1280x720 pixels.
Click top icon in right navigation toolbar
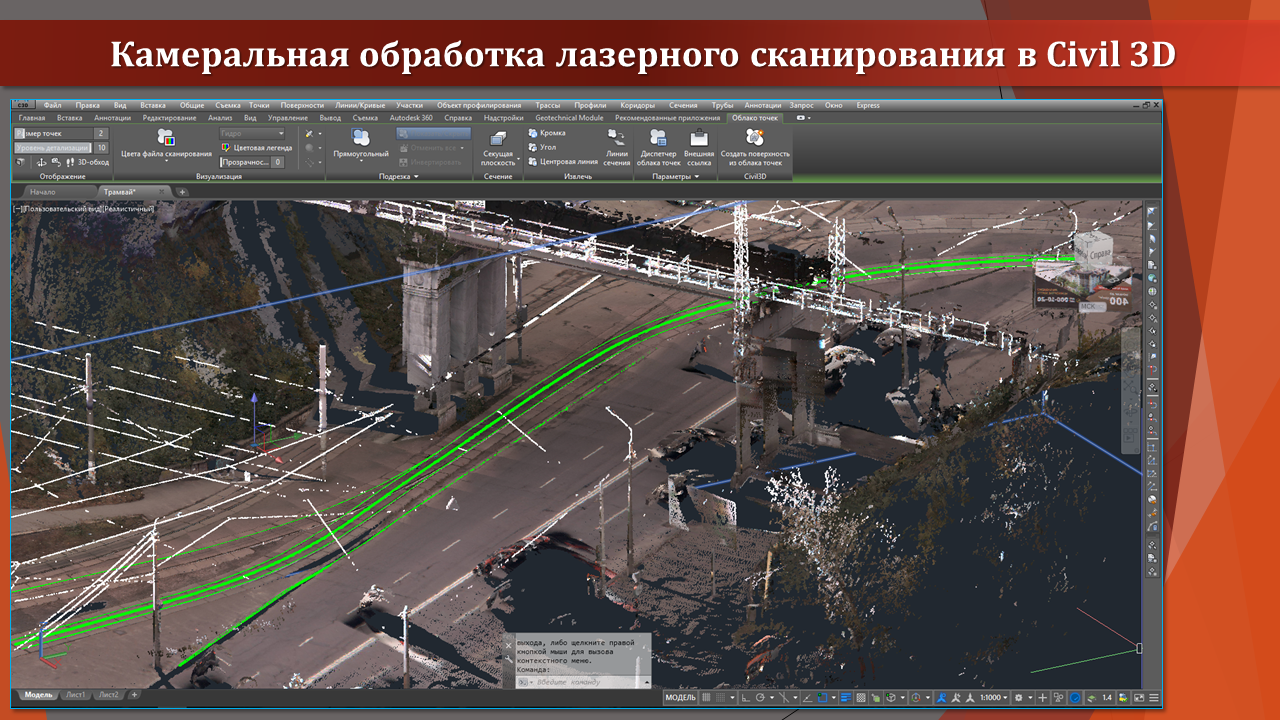1152,212
